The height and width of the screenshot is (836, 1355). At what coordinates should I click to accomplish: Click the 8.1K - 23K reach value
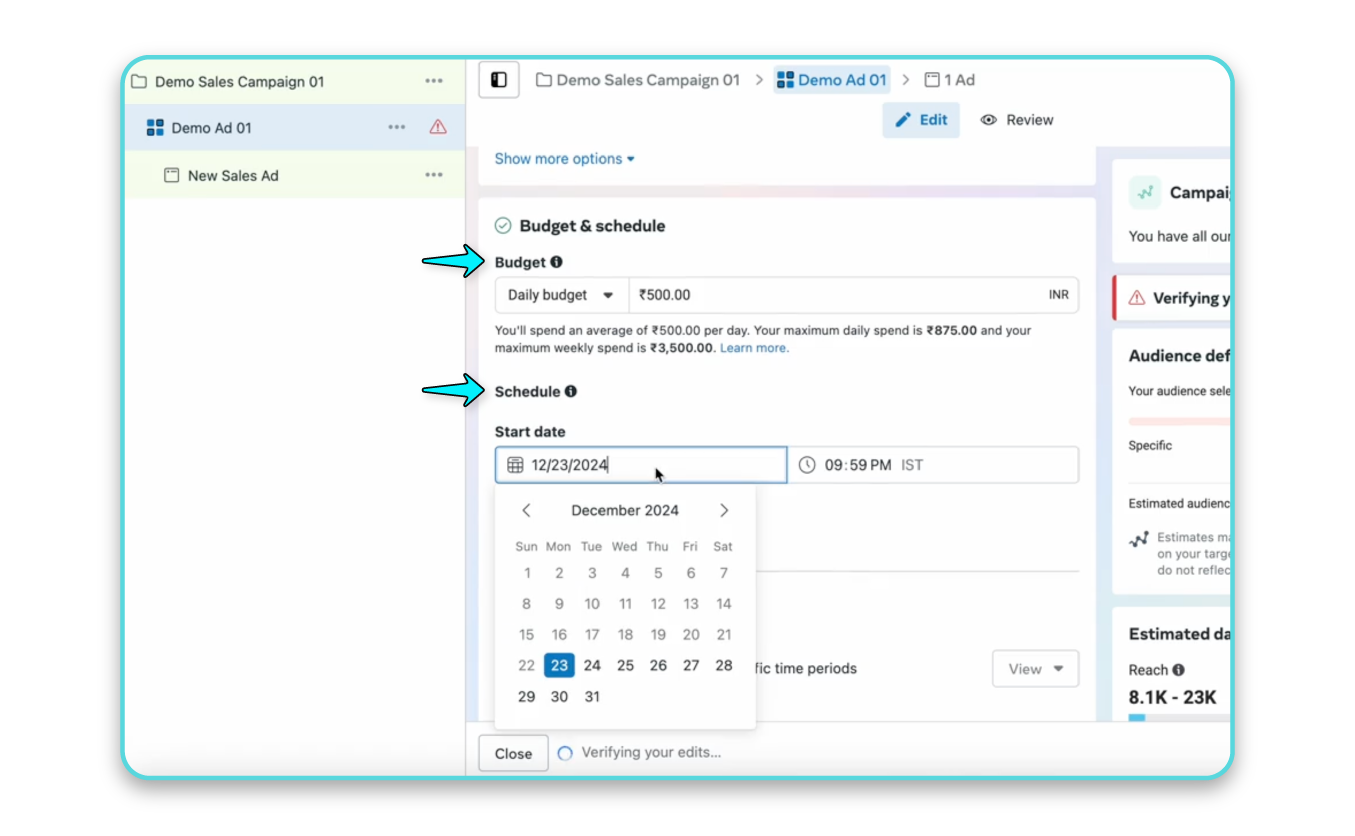click(1173, 697)
